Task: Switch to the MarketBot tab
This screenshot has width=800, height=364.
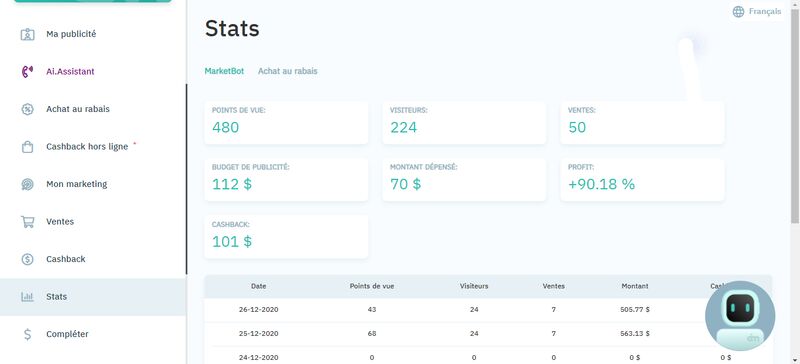Action: pos(224,71)
